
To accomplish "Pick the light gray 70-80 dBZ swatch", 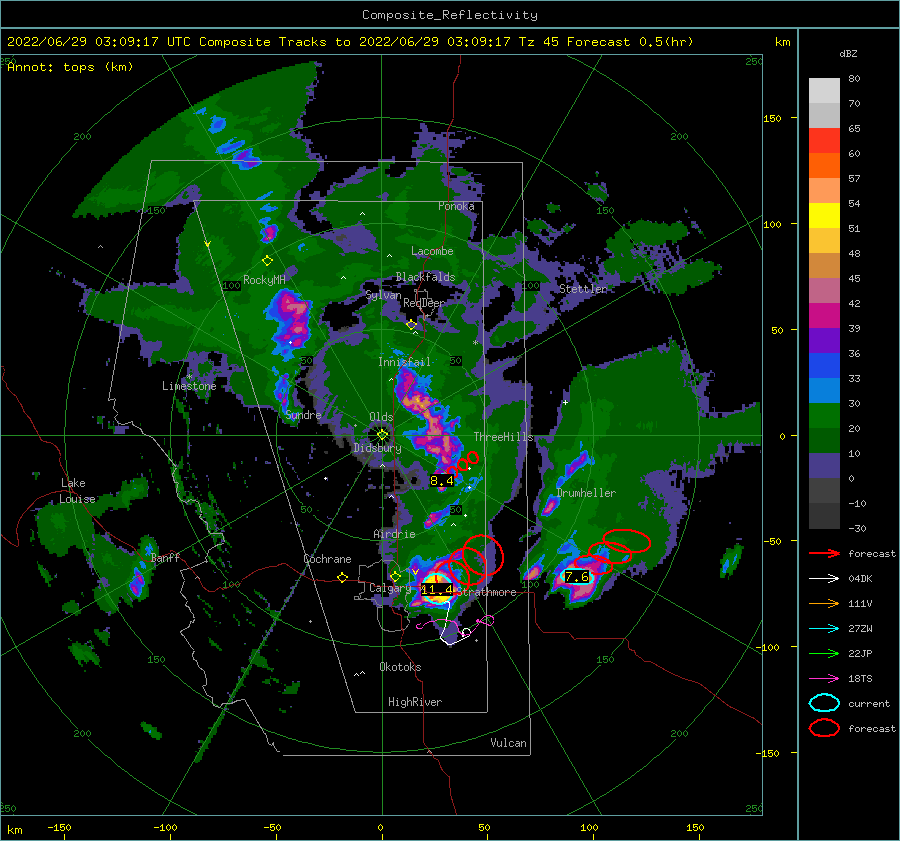I will (x=824, y=91).
